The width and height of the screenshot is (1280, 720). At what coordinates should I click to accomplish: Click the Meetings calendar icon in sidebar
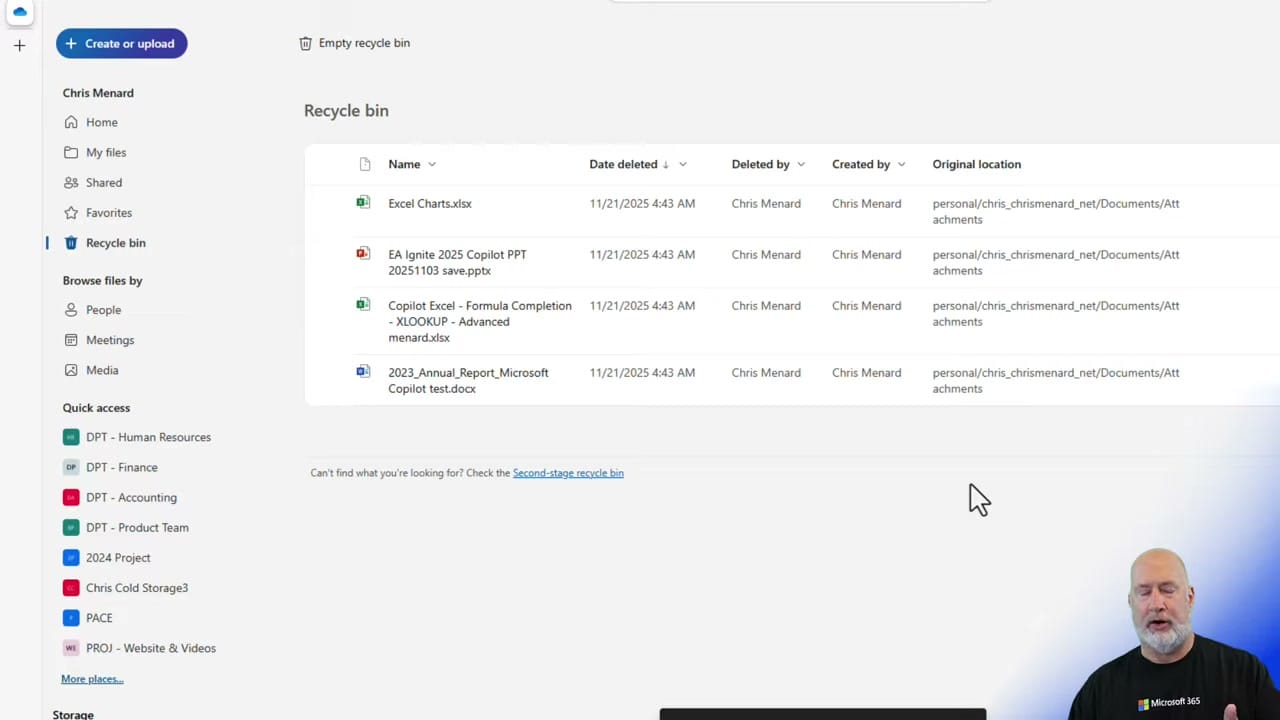pyautogui.click(x=71, y=340)
